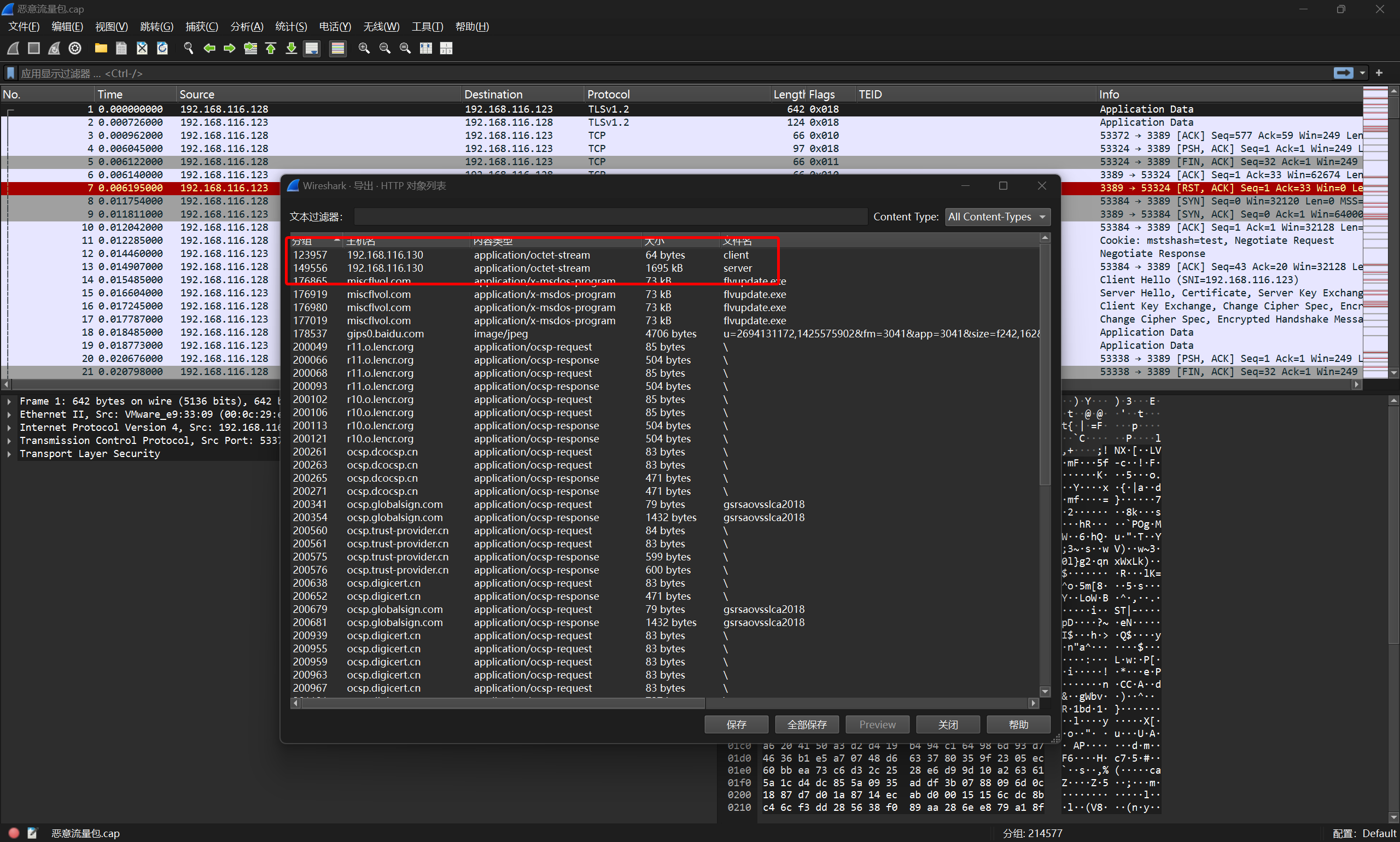This screenshot has height=842, width=1400.
Task: Save this capture file
Action: tap(121, 48)
